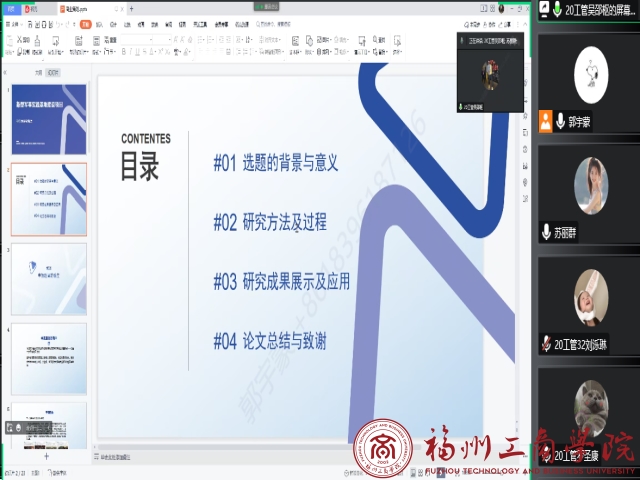Select 苏丽群 participant avatar
This screenshot has height=480, width=640.
coord(590,184)
